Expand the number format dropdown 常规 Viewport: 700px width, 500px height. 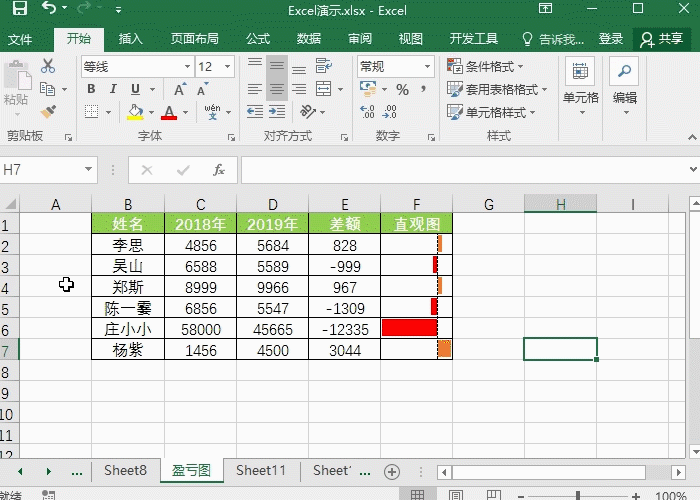[427, 67]
